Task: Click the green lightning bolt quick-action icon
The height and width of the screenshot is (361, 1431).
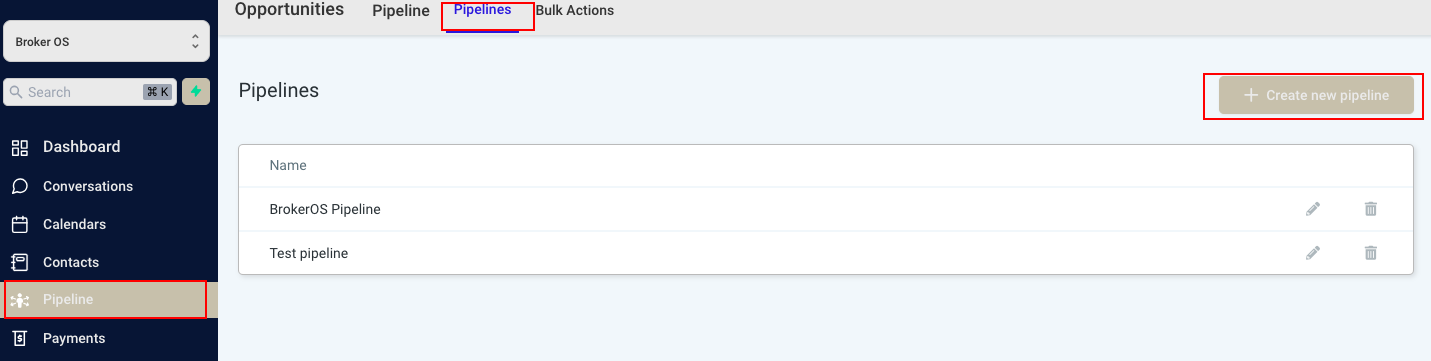Action: point(196,92)
